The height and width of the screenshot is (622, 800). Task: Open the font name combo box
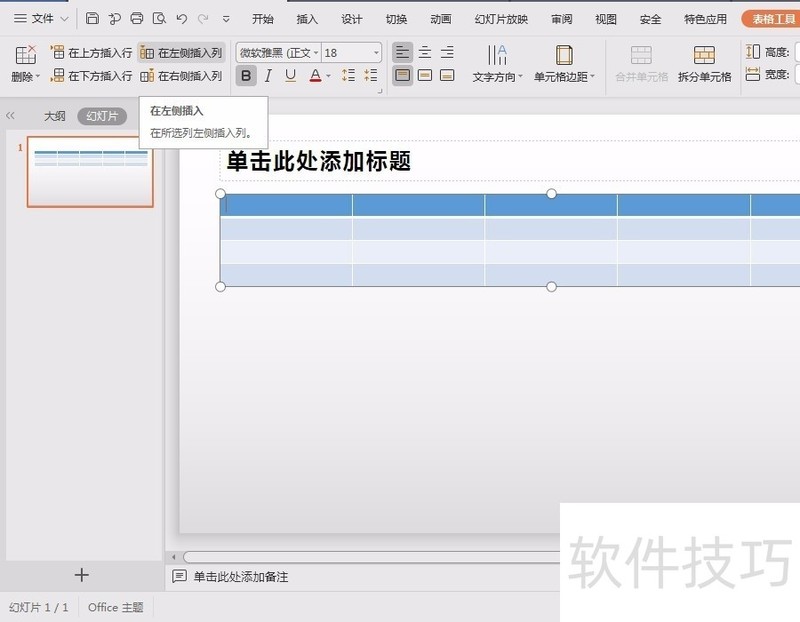click(x=279, y=53)
